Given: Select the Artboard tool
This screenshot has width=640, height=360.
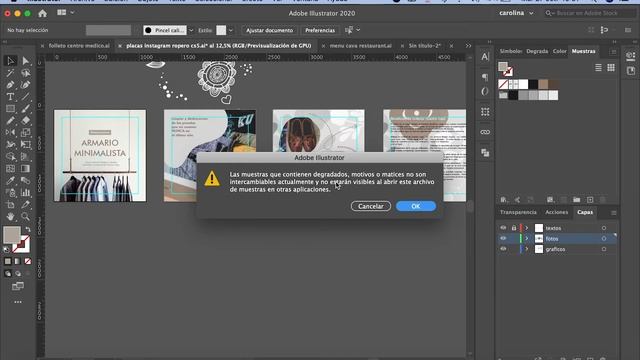Looking at the screenshot, I should coord(11,204).
